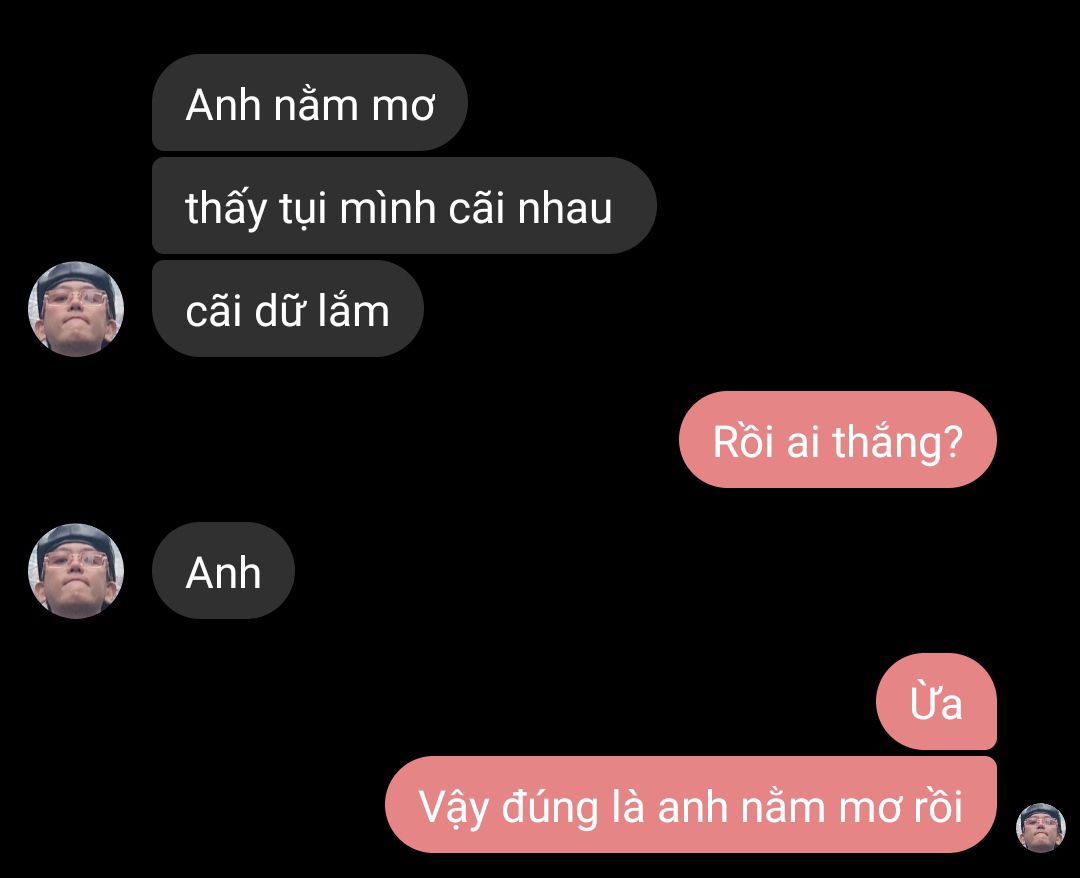Tap the "thấy tụi mình cãi nhau" message
Screen dimensions: 1080x878
point(404,206)
